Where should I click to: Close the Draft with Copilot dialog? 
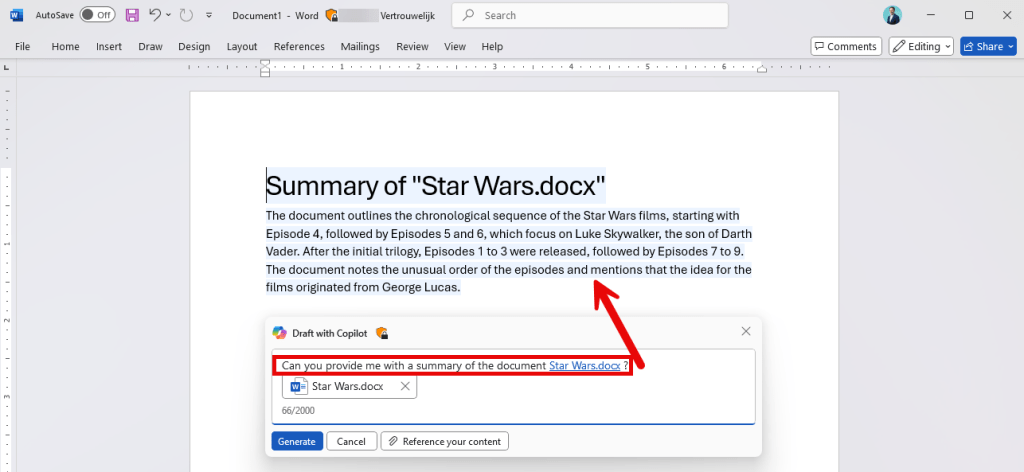pos(746,331)
